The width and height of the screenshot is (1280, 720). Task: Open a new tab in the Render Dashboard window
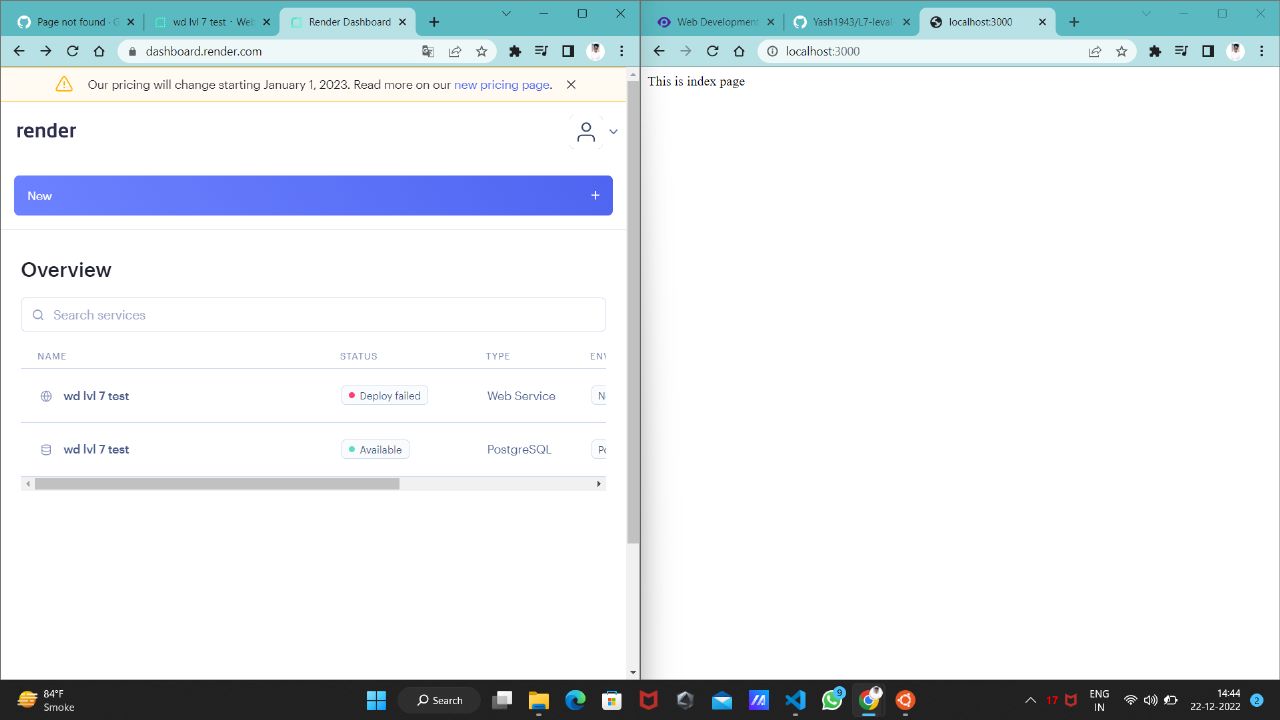pyautogui.click(x=434, y=22)
